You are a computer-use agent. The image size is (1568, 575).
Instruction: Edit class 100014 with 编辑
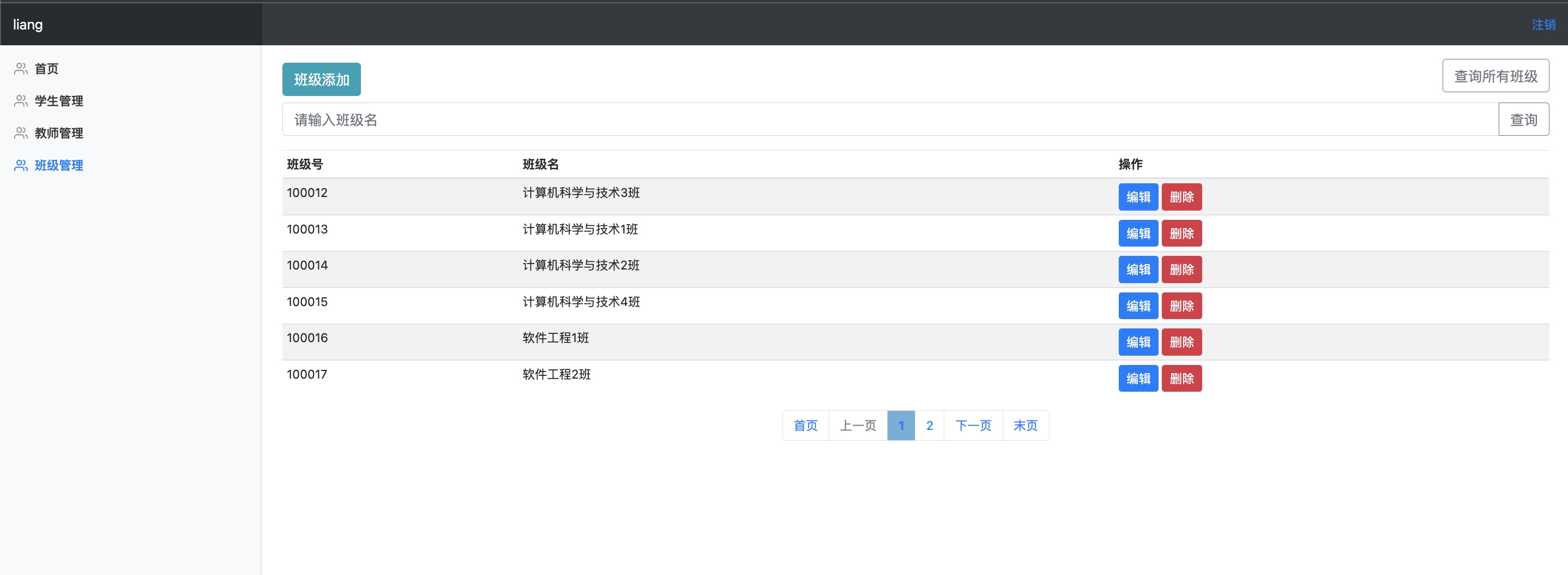(x=1138, y=269)
